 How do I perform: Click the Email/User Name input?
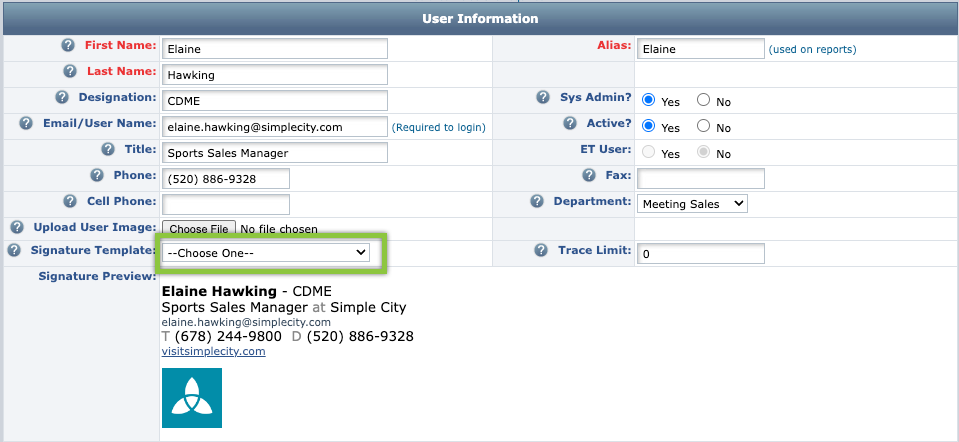[275, 127]
